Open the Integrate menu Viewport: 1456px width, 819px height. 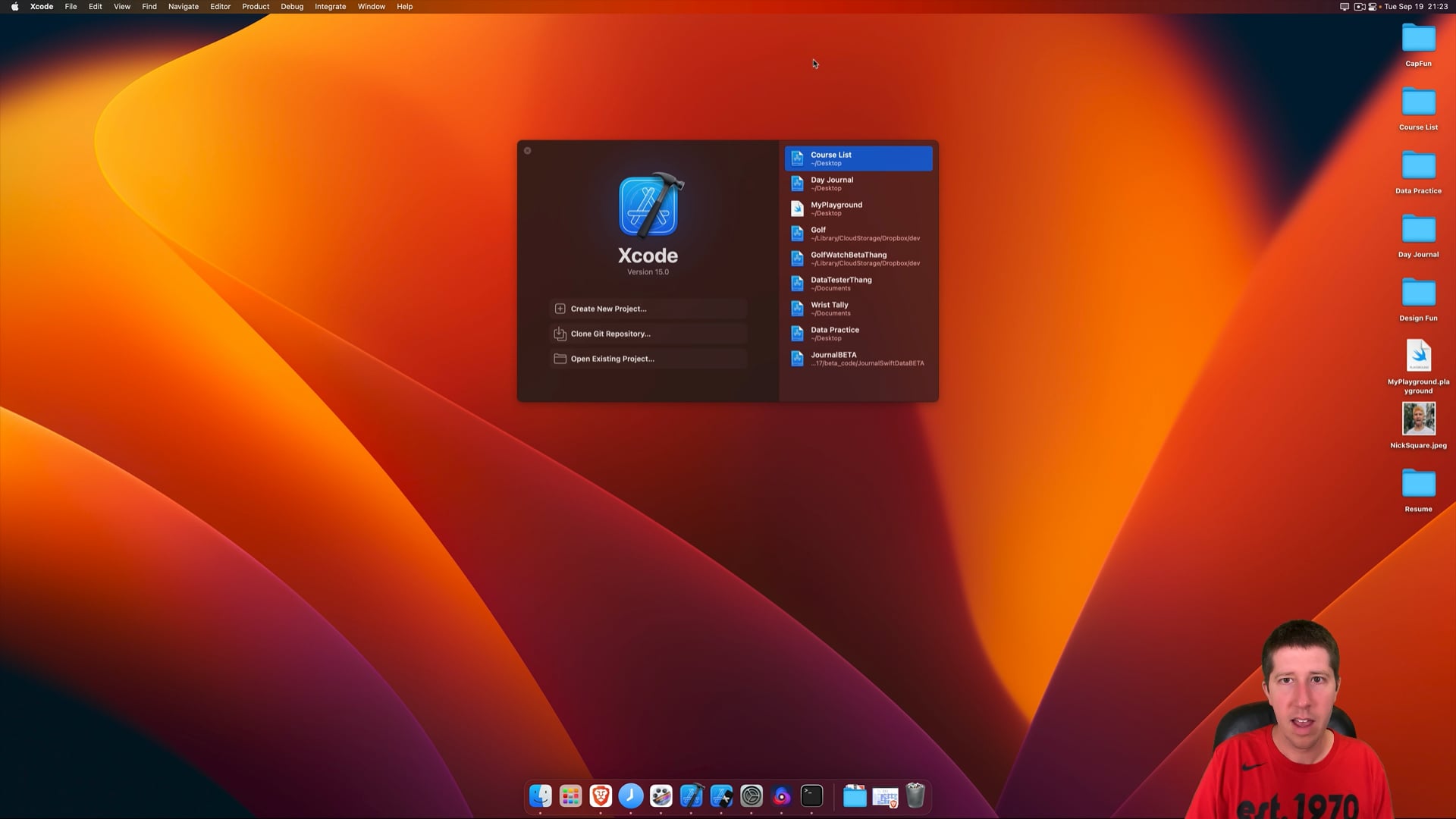331,7
